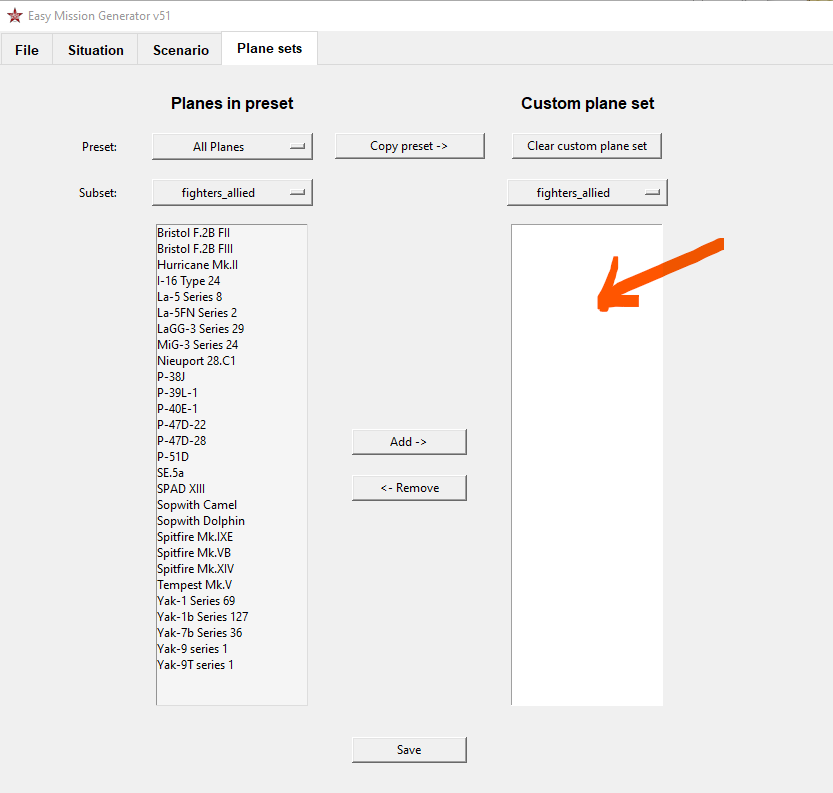Click the <- Remove button
This screenshot has width=833, height=793.
coord(409,488)
